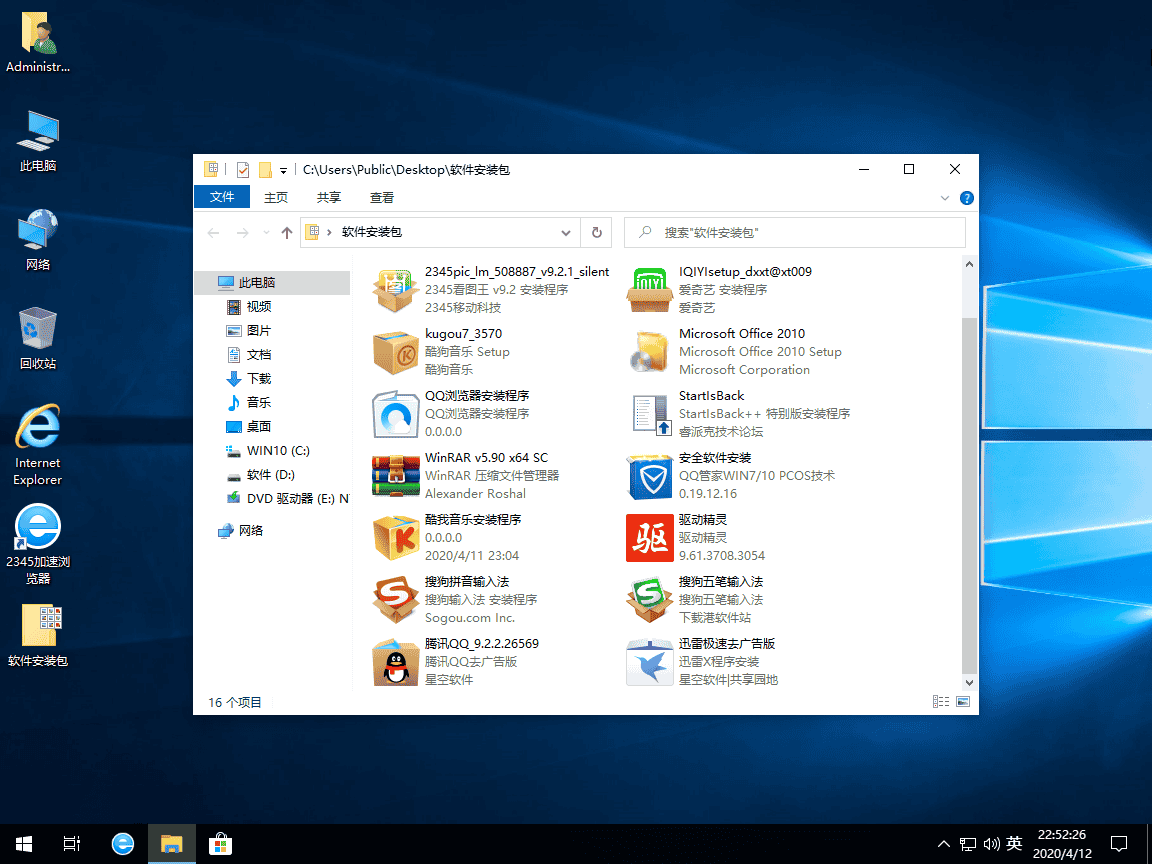Open the 查看 ribbon tab
The image size is (1152, 864).
[382, 198]
